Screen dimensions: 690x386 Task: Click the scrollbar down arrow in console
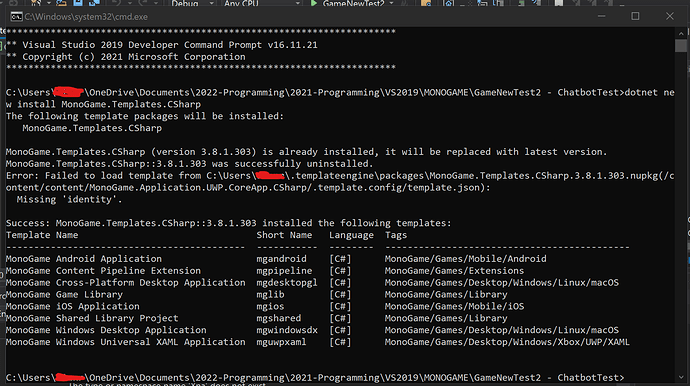pyautogui.click(x=681, y=377)
